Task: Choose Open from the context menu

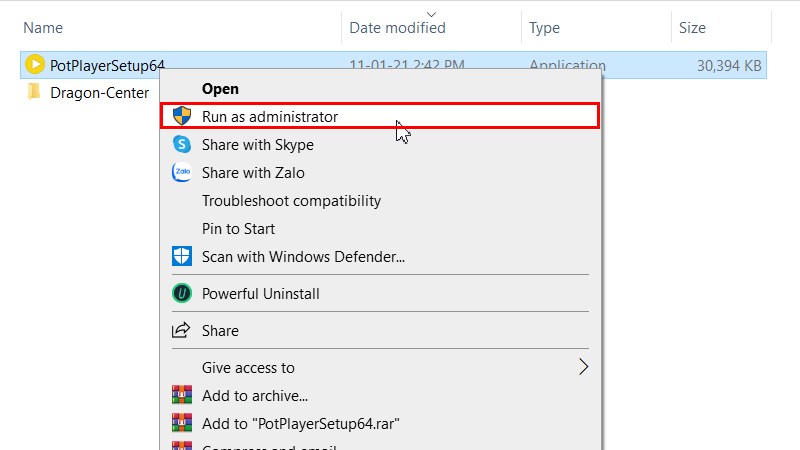Action: 220,89
